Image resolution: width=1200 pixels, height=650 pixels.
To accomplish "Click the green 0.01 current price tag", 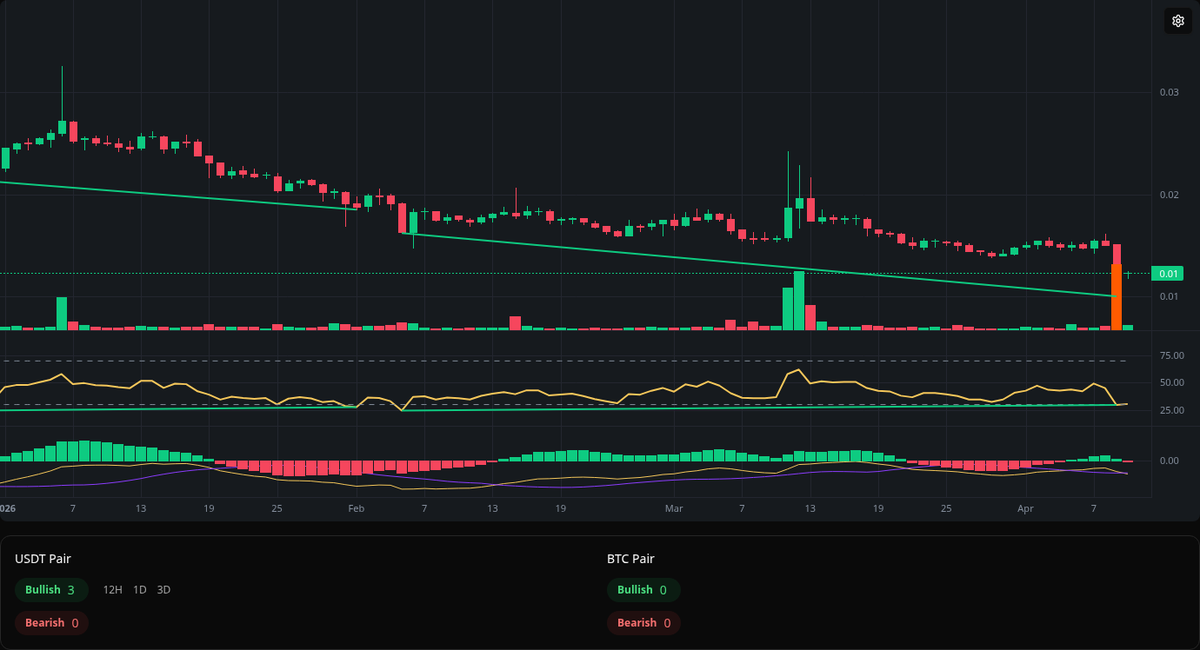I will click(x=1168, y=273).
